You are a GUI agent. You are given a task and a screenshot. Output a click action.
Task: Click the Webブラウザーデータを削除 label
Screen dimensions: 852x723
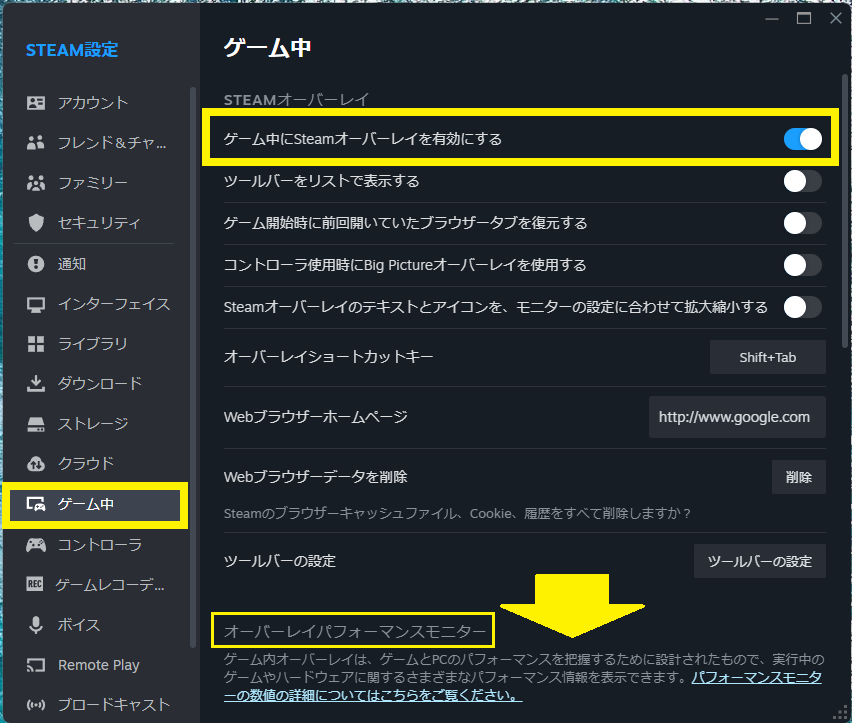[x=316, y=477]
